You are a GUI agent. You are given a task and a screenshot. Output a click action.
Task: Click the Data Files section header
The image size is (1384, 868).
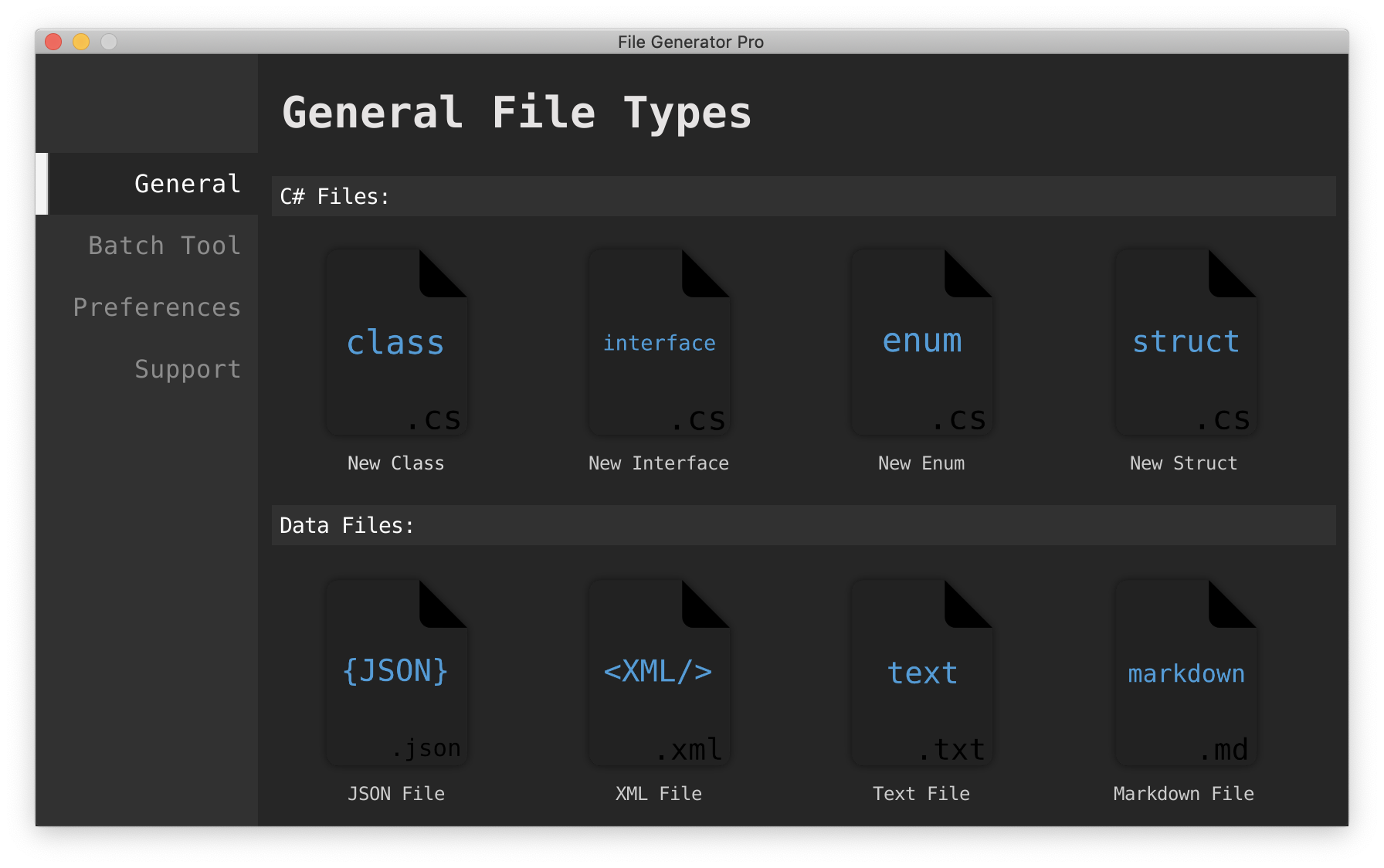(804, 525)
